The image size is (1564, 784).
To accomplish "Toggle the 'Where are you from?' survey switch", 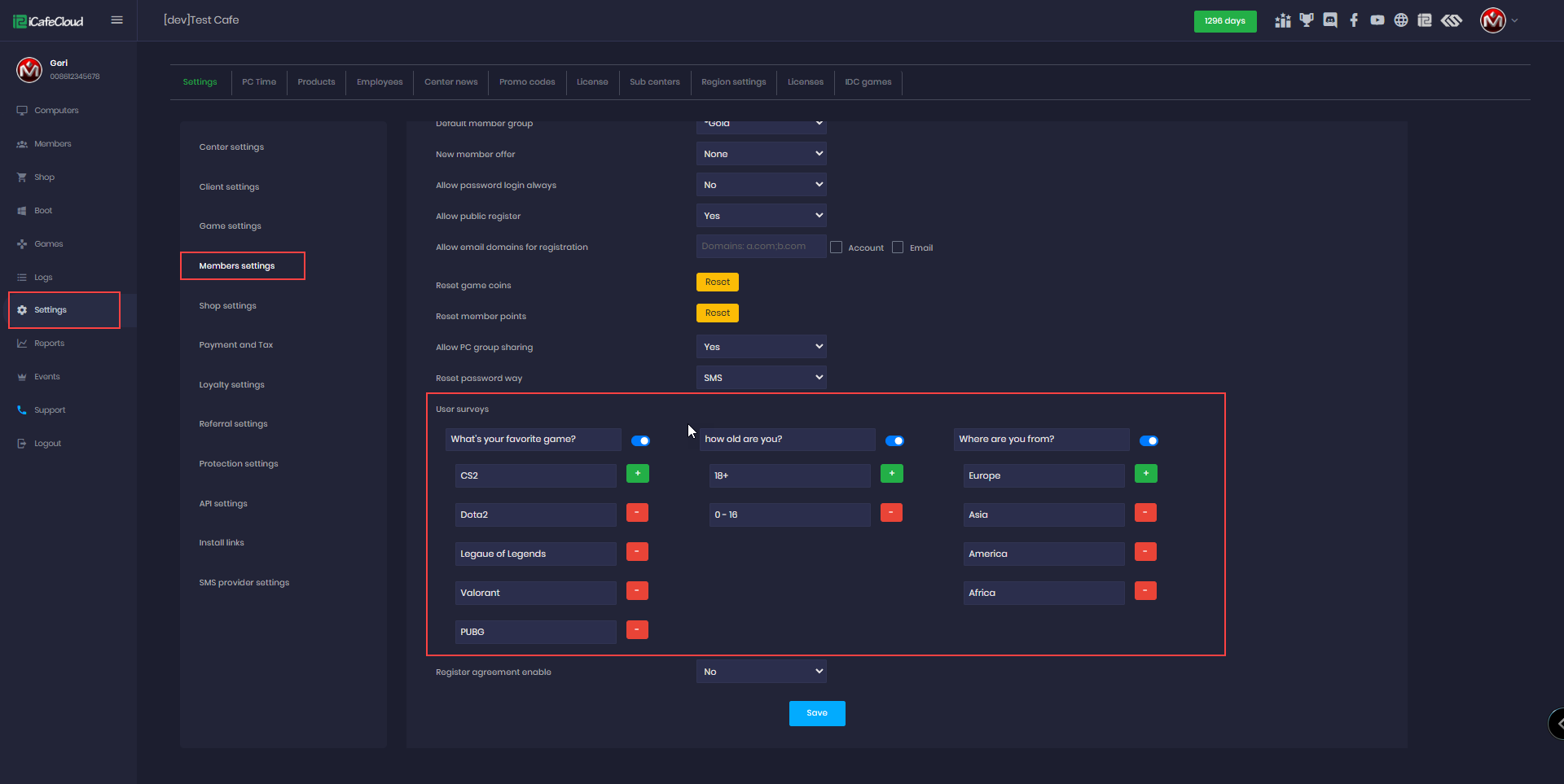I will pos(1149,440).
